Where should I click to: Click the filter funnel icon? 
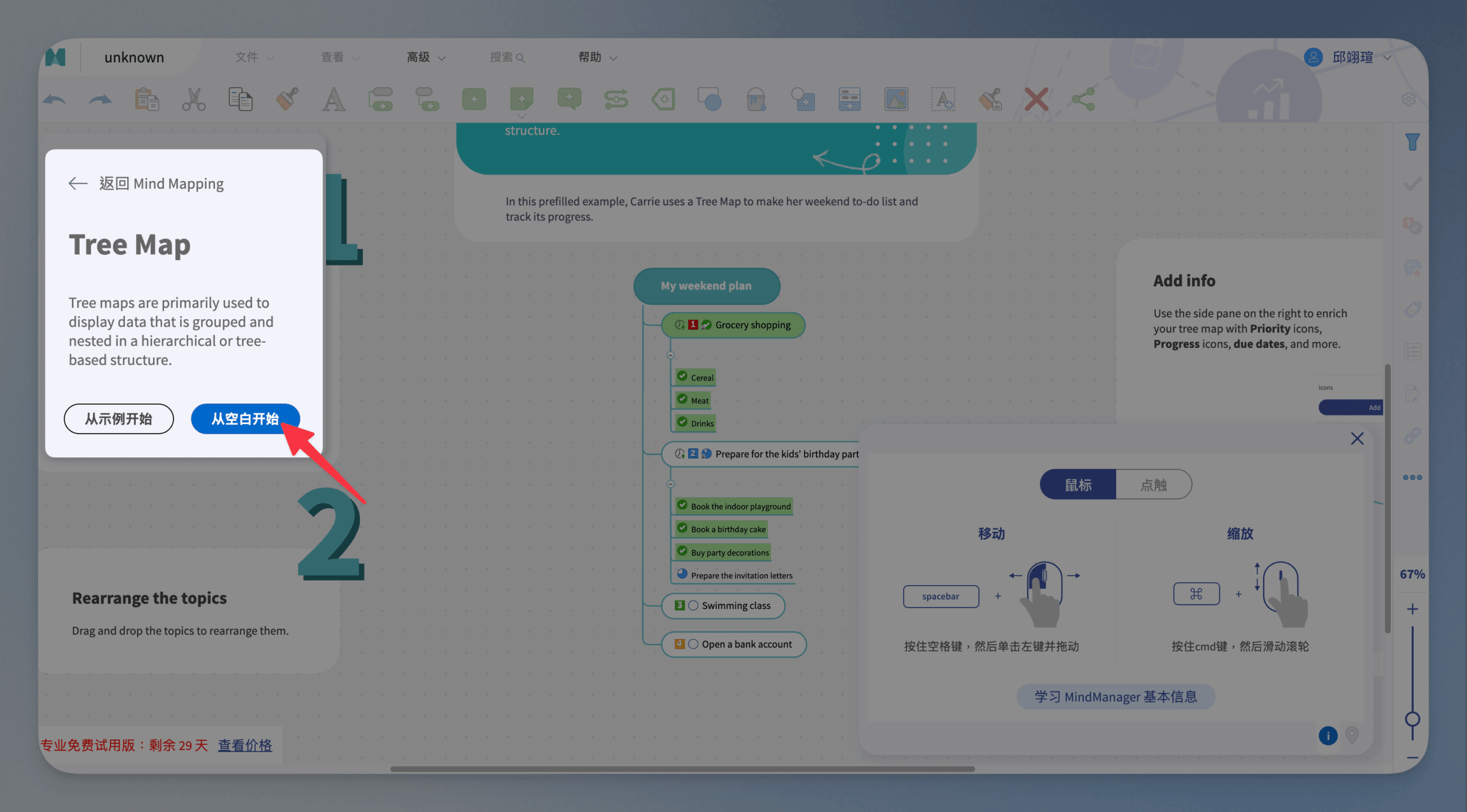(x=1412, y=142)
